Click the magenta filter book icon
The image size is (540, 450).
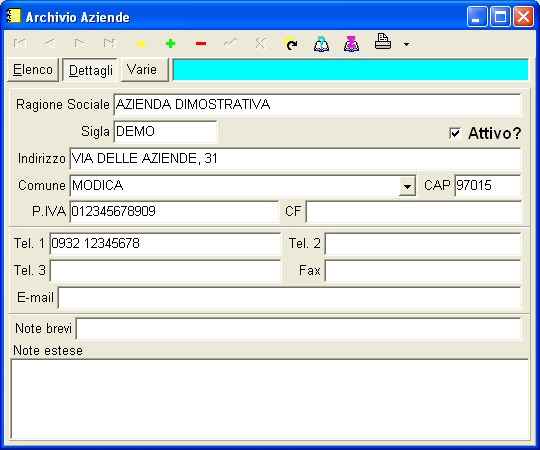point(352,44)
